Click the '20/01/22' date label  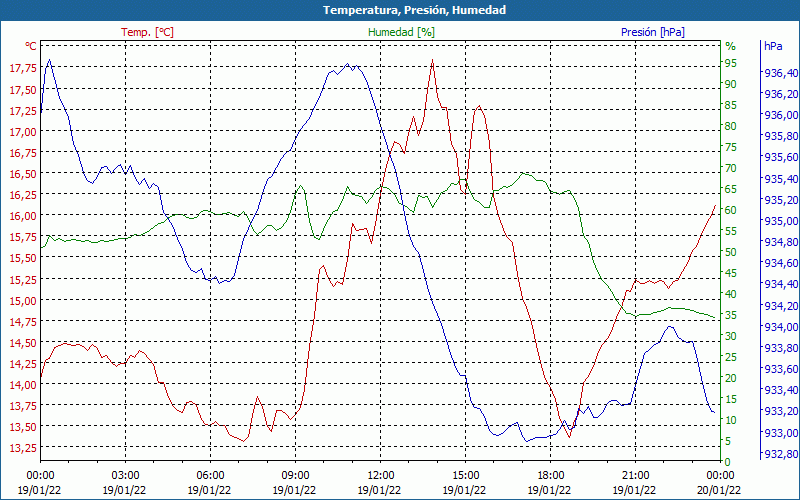point(720,490)
